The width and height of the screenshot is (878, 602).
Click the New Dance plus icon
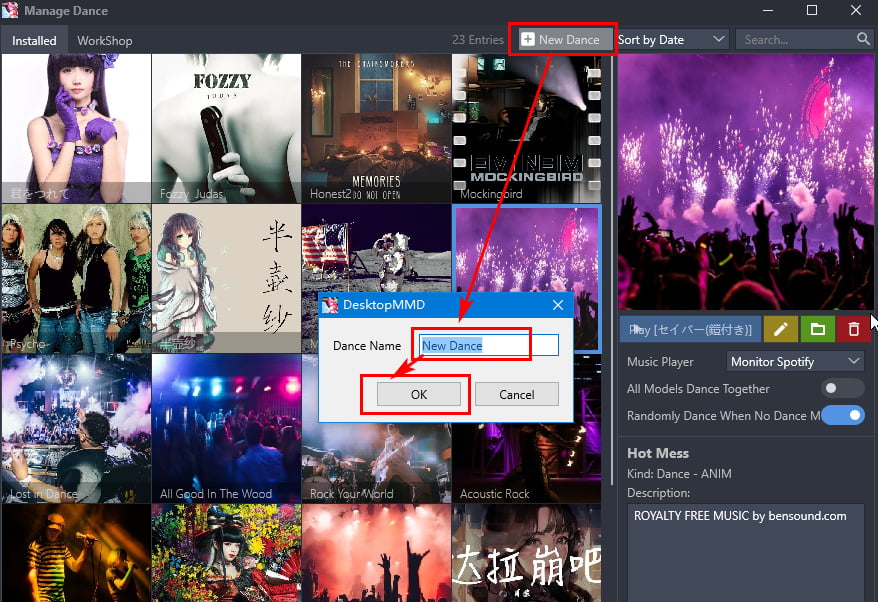(x=528, y=39)
